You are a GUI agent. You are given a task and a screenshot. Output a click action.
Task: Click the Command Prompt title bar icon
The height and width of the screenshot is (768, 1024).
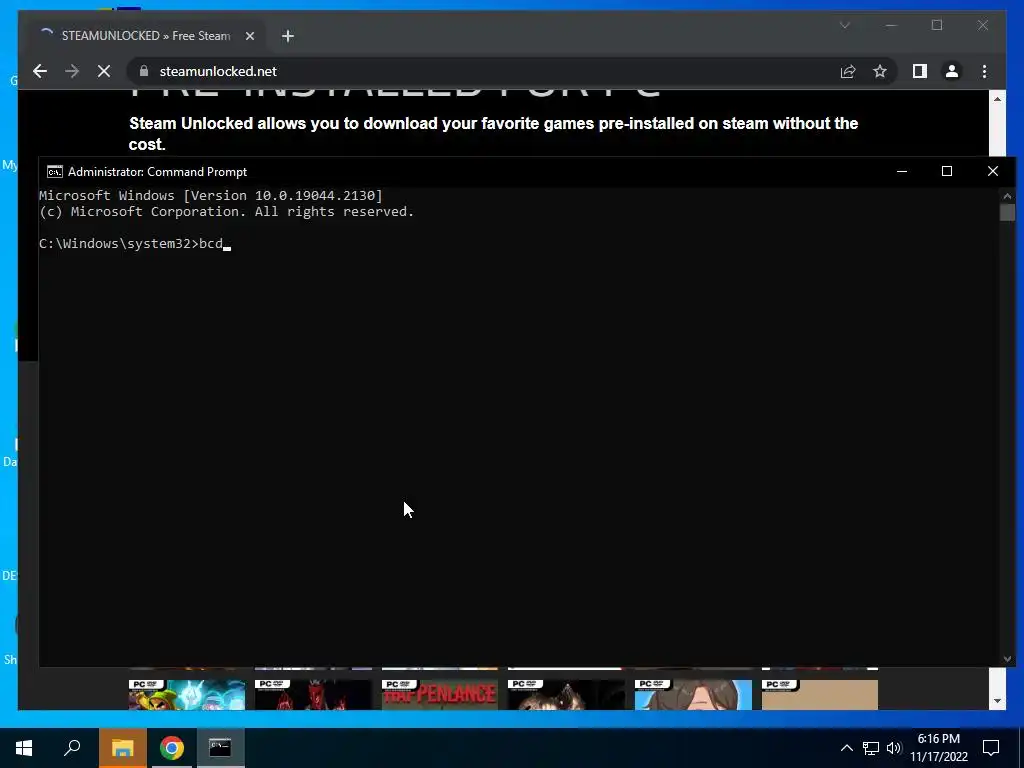coord(55,172)
